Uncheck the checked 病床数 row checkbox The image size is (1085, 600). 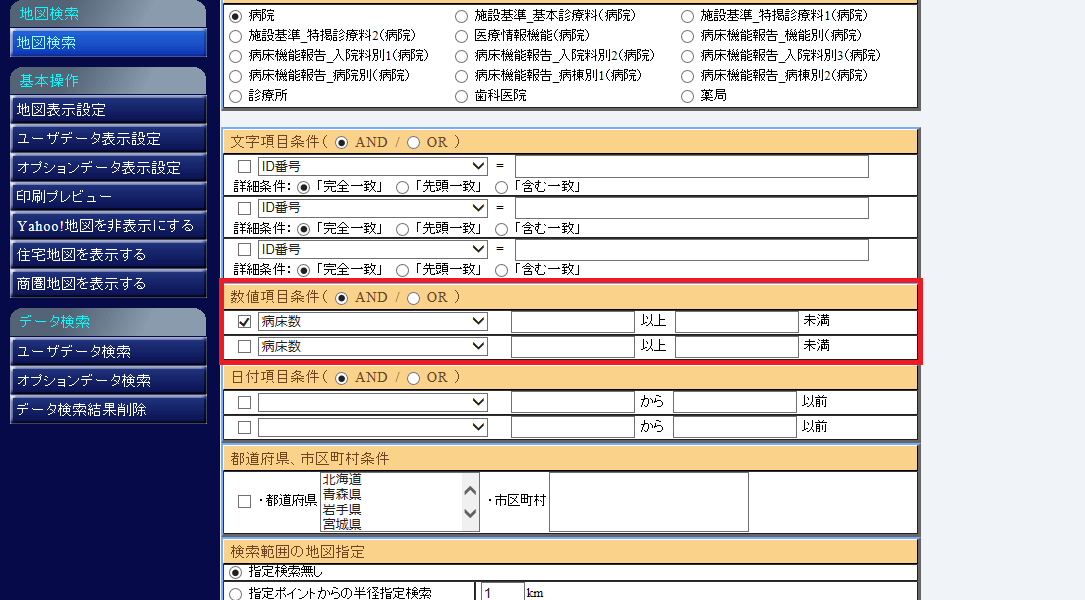click(x=244, y=322)
